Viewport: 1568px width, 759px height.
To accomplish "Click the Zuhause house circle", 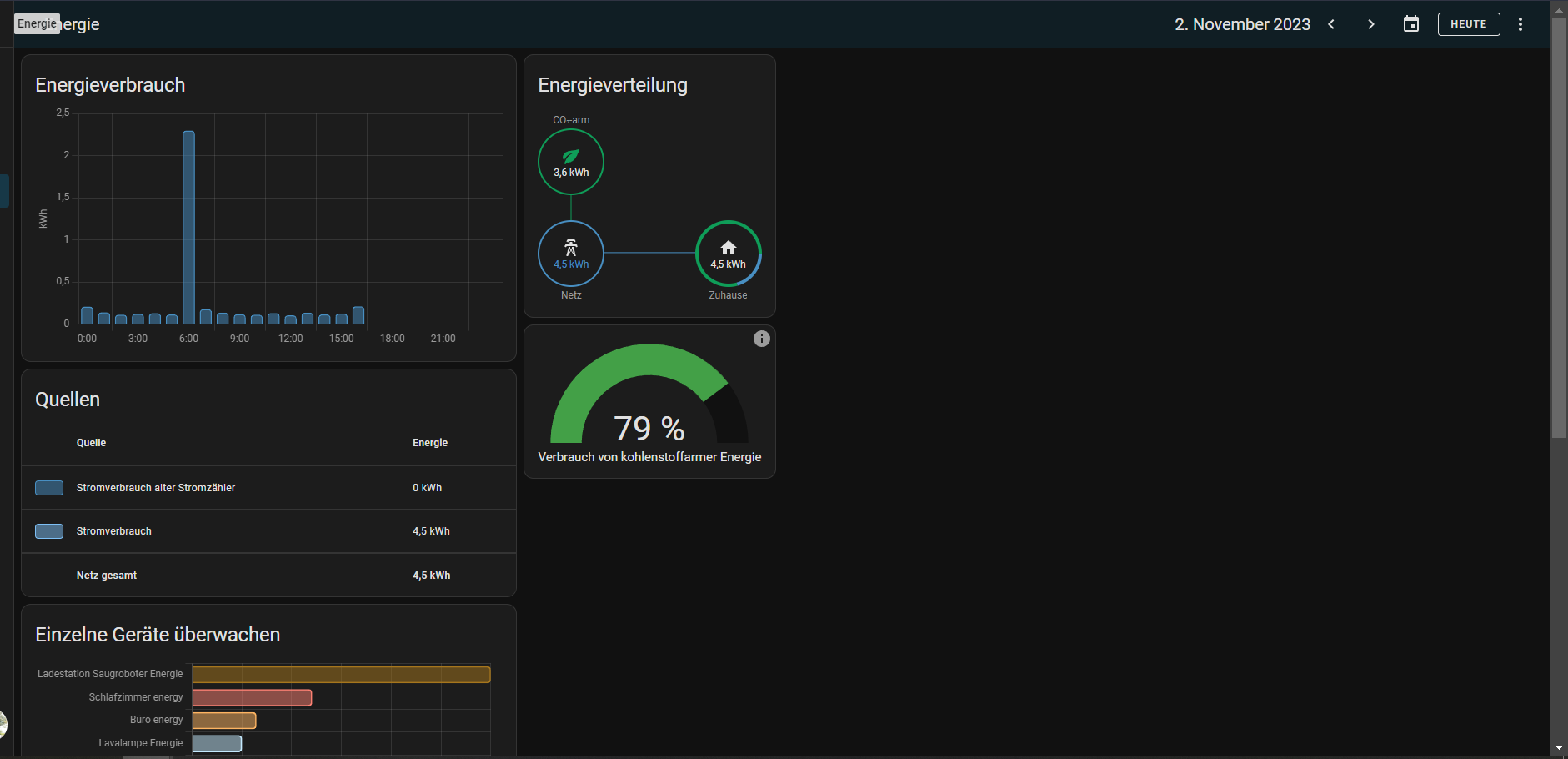I will (728, 253).
